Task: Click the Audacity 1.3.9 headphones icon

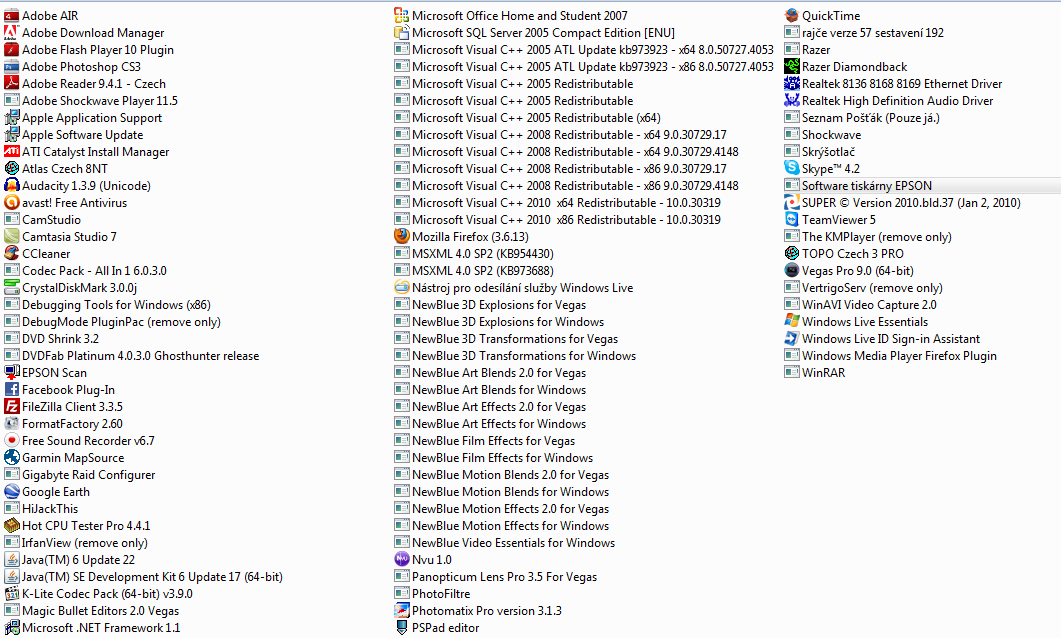Action: [12, 185]
